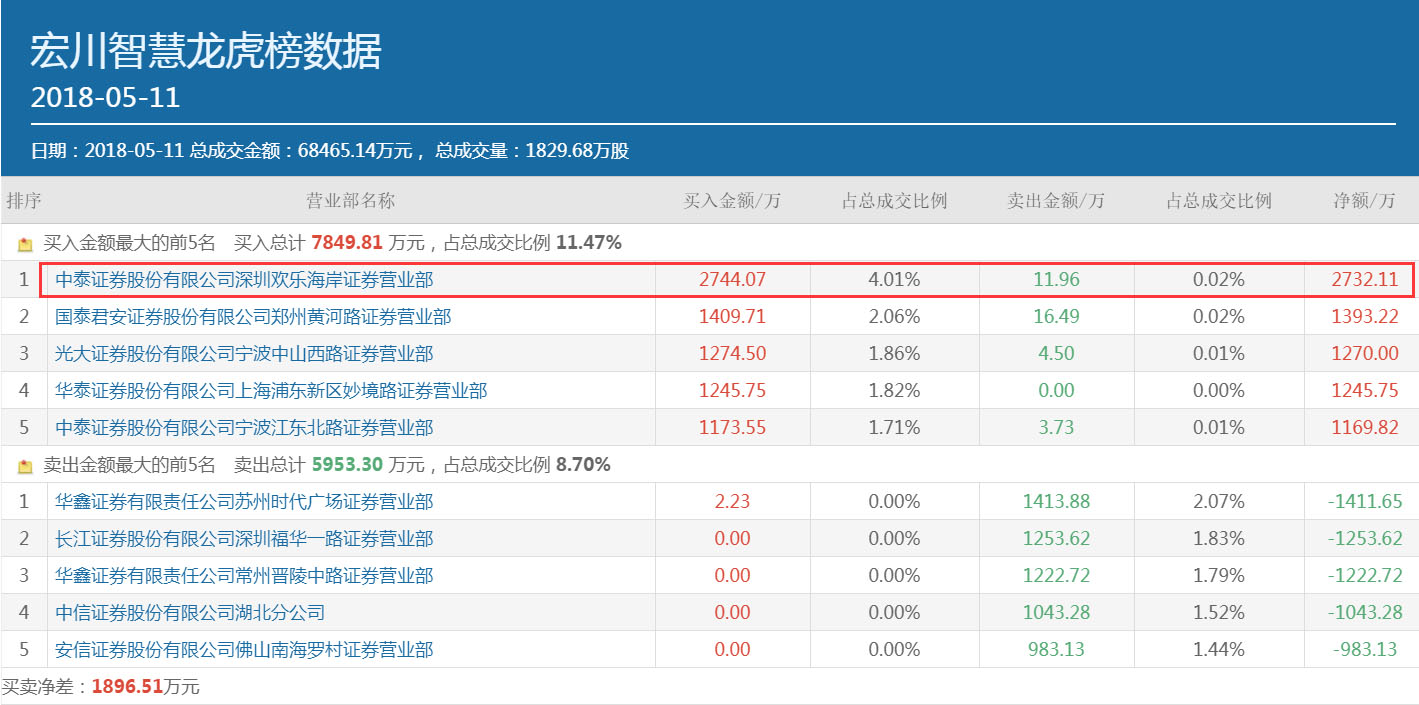
Task: Click the buy ratio 11.47% value
Action: click(x=589, y=243)
